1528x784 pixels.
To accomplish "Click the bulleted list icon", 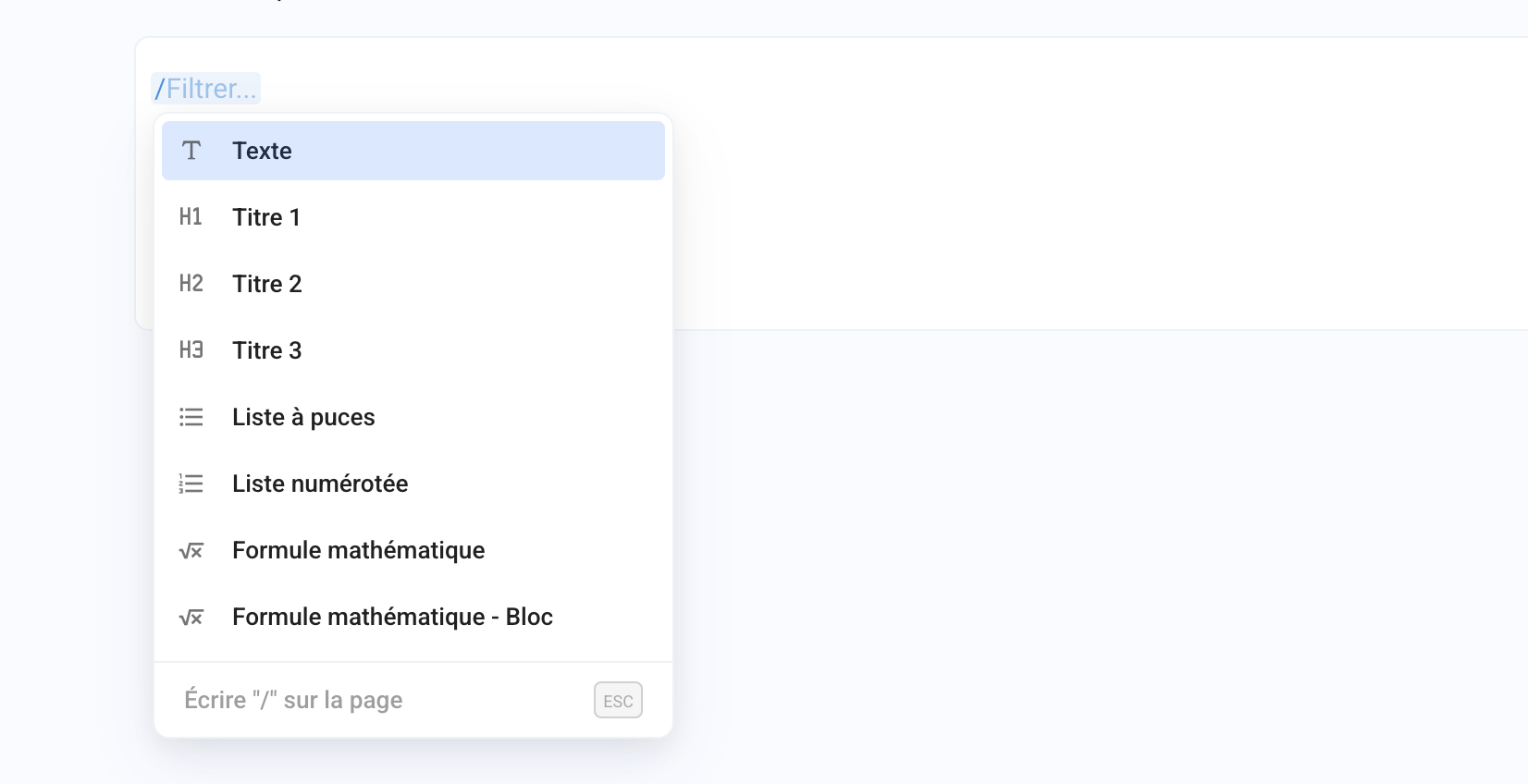I will tap(191, 417).
